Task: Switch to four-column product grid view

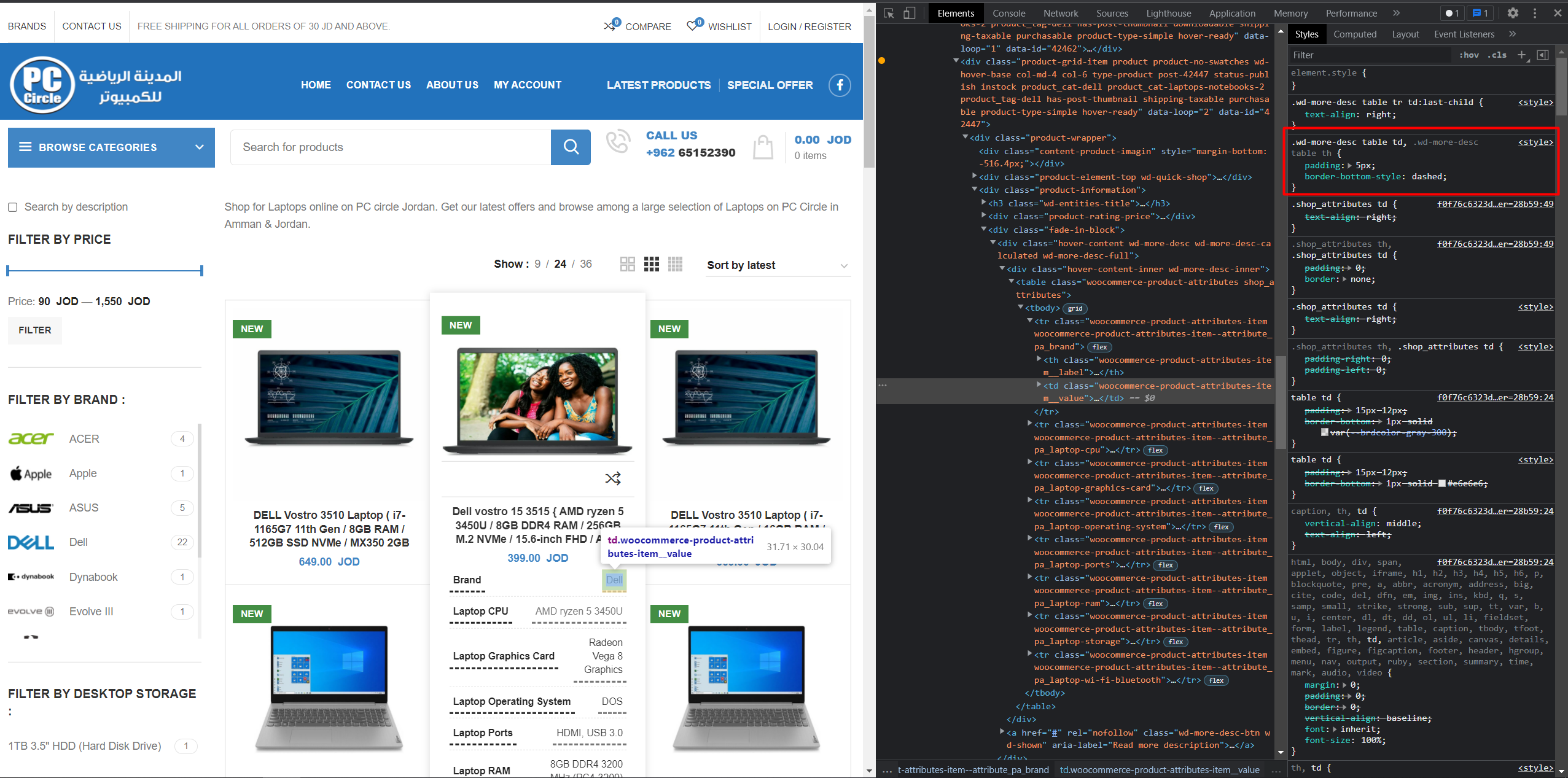Action: click(x=675, y=264)
